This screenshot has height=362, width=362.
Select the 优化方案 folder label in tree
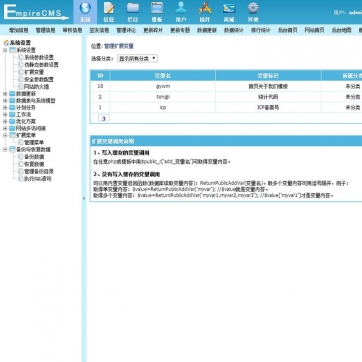coord(26,121)
